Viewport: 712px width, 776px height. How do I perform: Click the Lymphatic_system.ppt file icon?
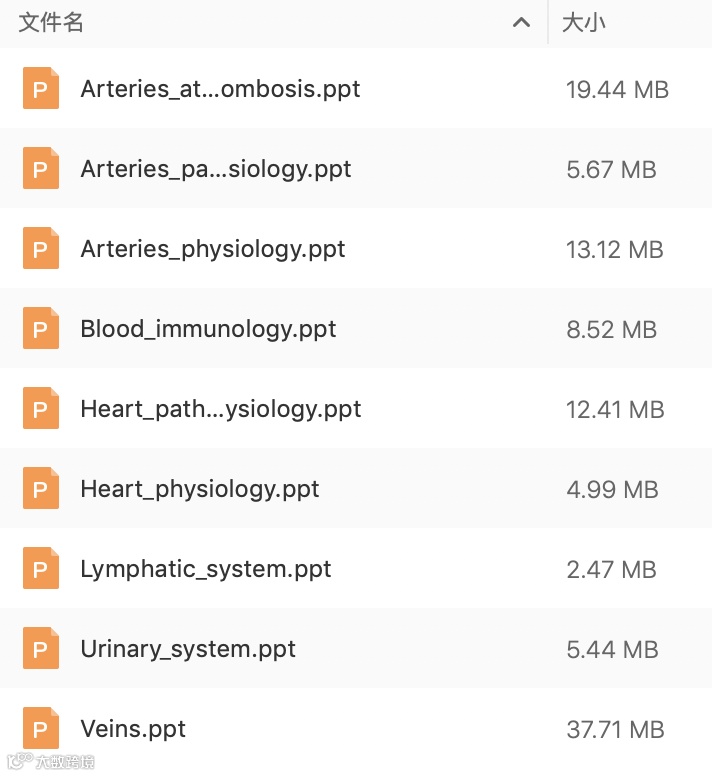(40, 569)
